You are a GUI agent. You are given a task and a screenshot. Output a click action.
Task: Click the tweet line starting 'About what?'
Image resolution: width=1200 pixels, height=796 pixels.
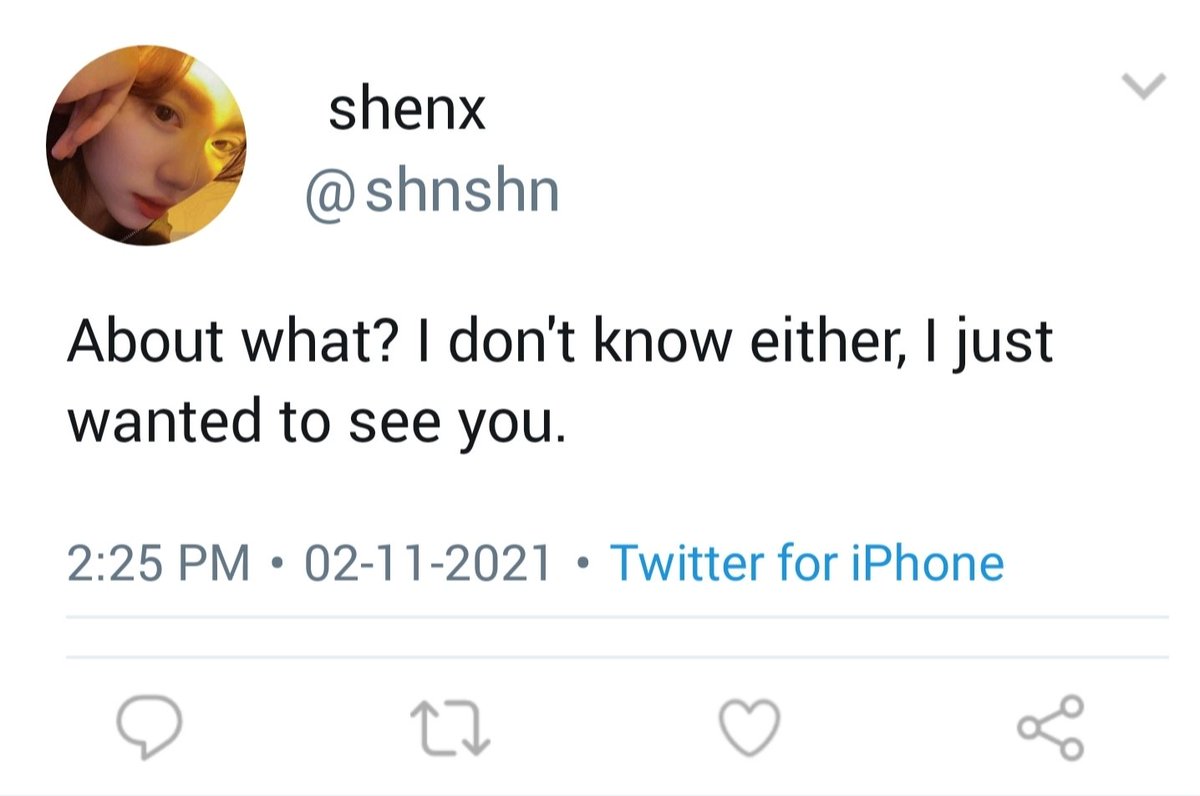click(x=560, y=343)
